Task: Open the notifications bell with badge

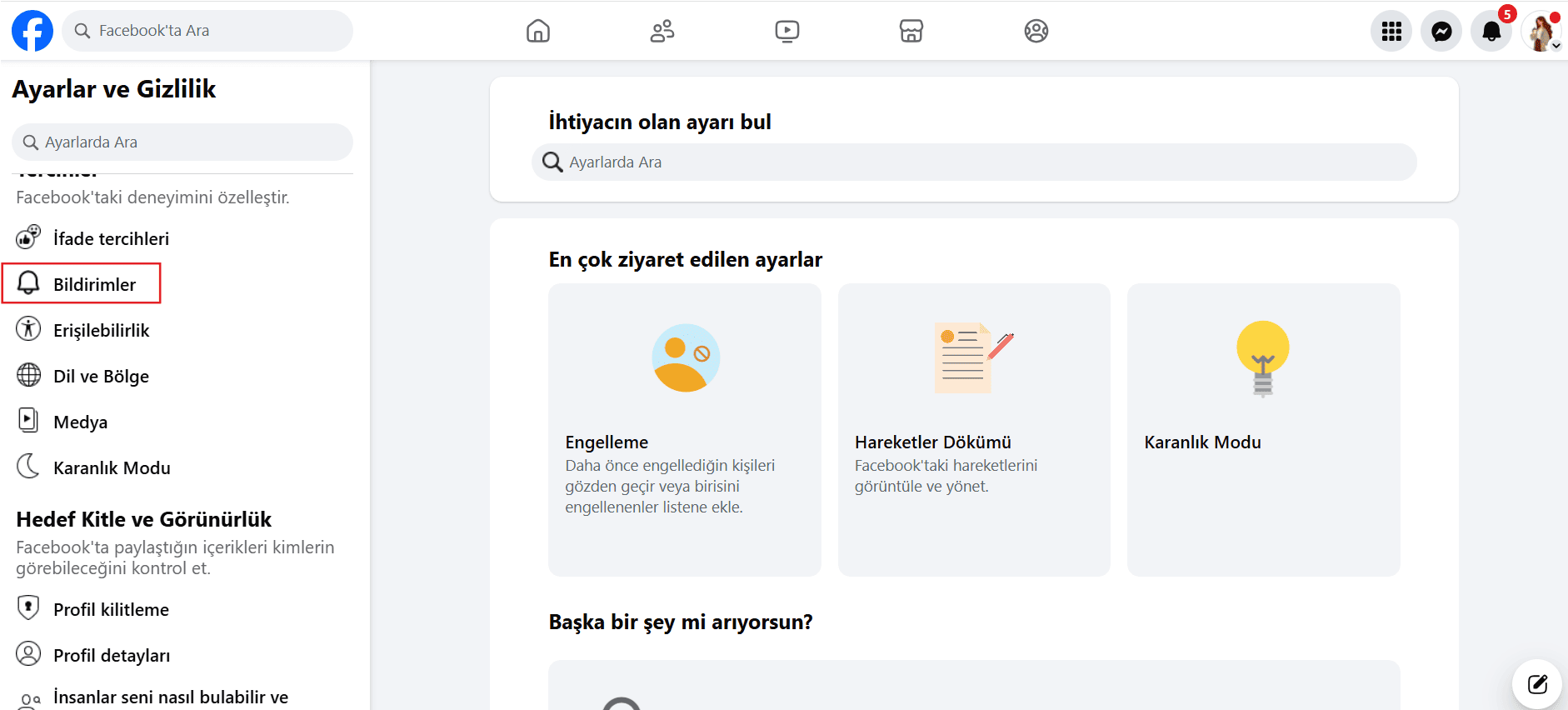Action: pyautogui.click(x=1491, y=32)
